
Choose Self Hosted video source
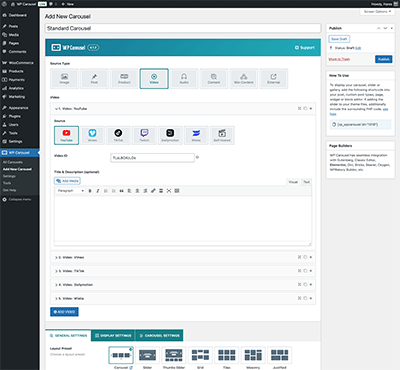(x=222, y=135)
